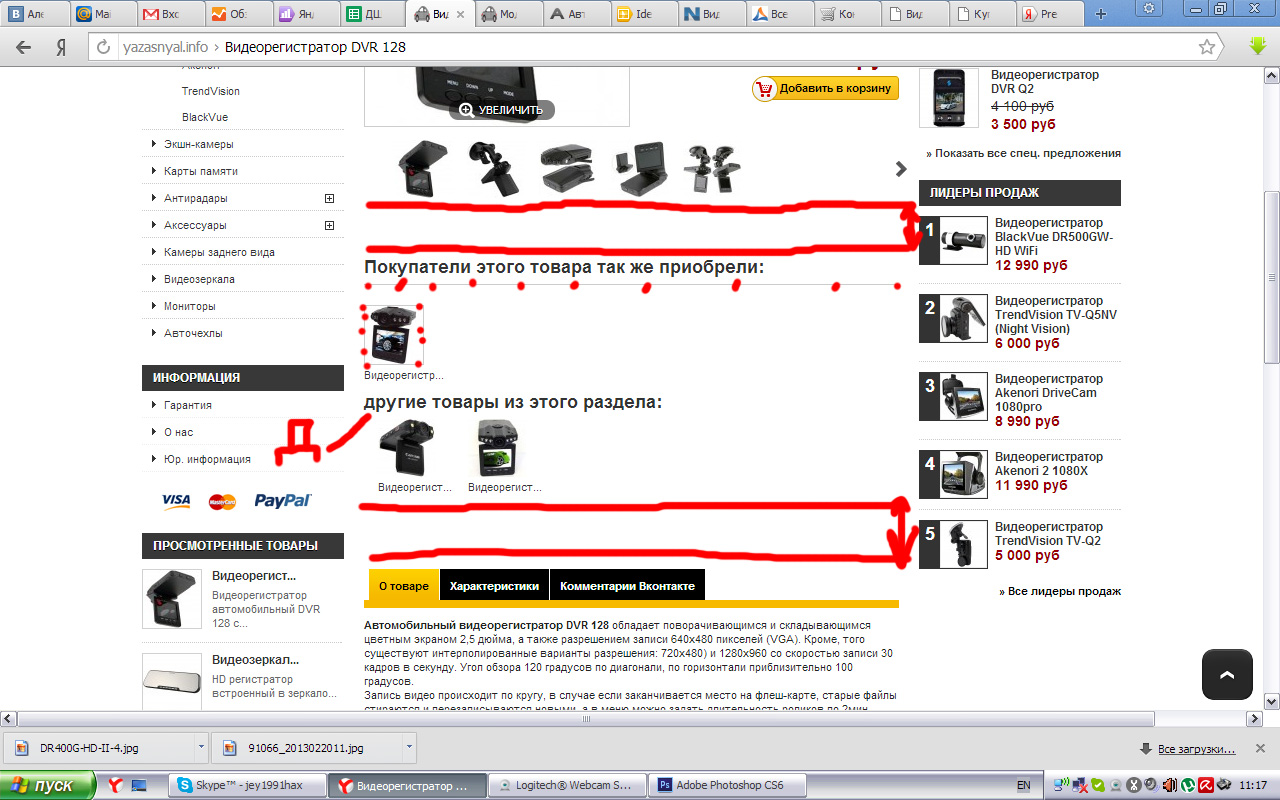Open Видеорегистратор Akenori DriveCam 1080pro link

click(1049, 392)
